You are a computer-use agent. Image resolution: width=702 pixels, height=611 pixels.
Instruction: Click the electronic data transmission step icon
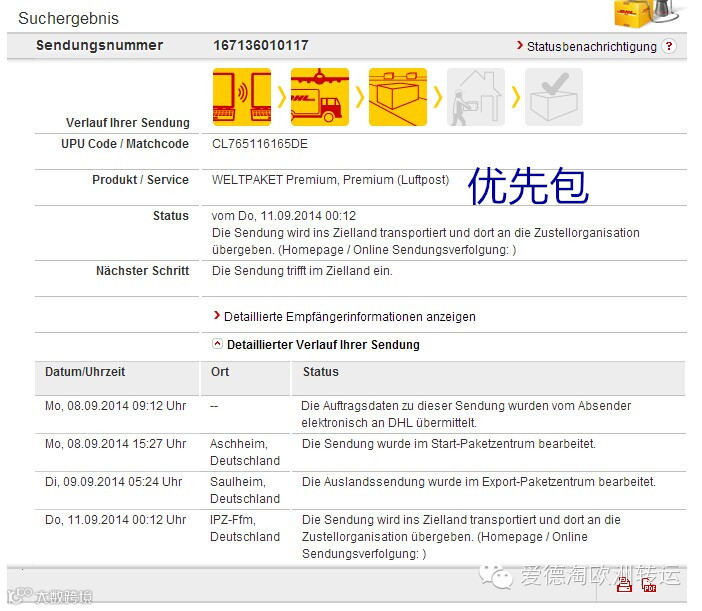point(242,97)
